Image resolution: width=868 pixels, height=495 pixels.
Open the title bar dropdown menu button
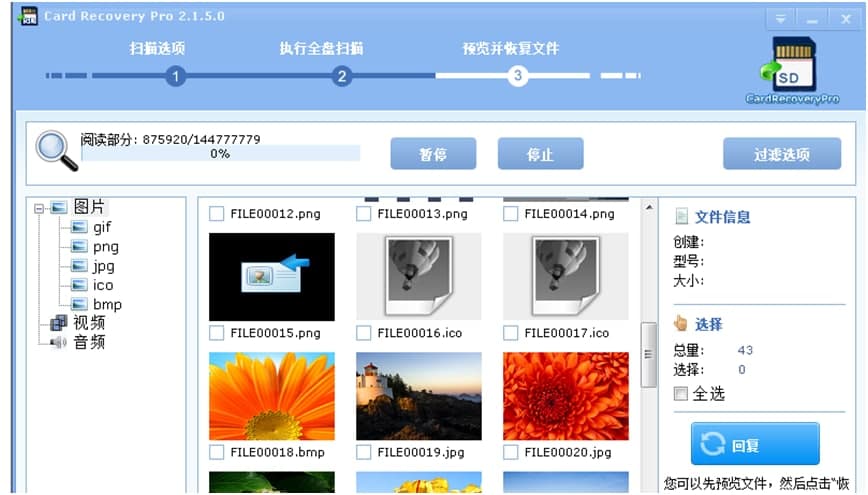[x=781, y=19]
